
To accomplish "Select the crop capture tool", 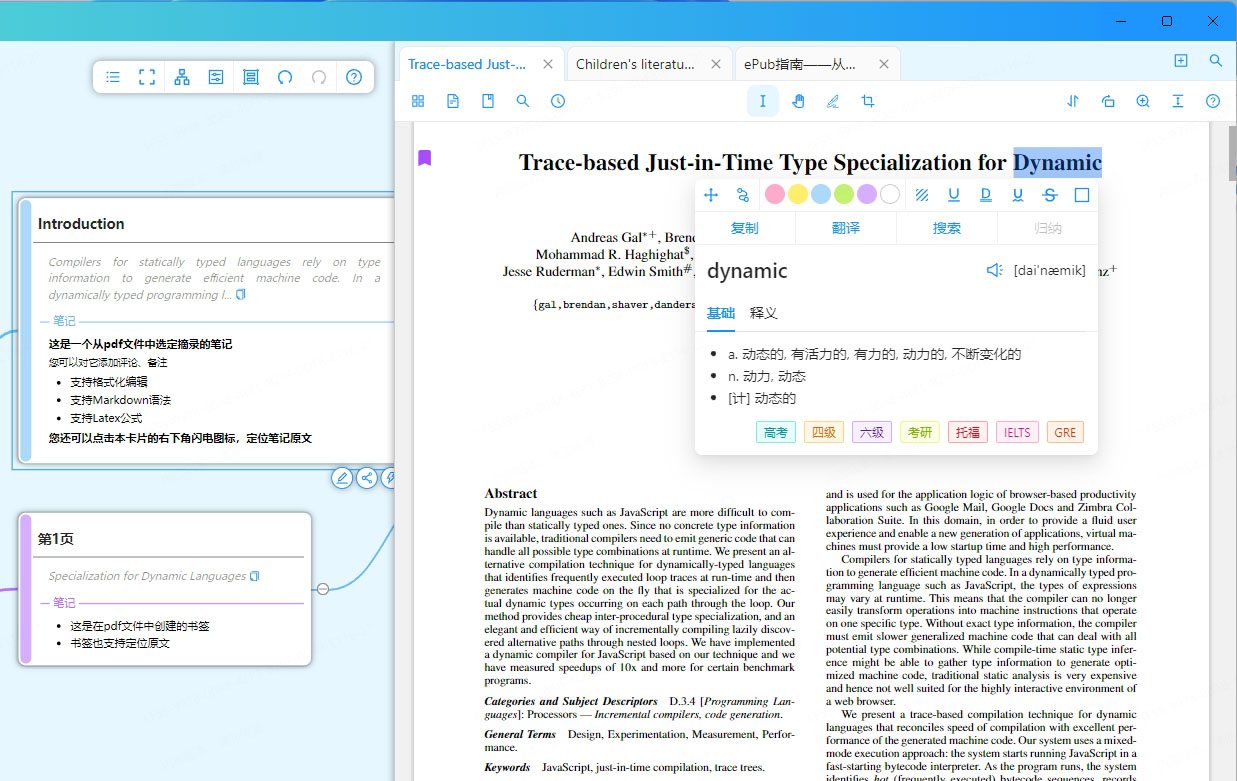I will [x=867, y=101].
